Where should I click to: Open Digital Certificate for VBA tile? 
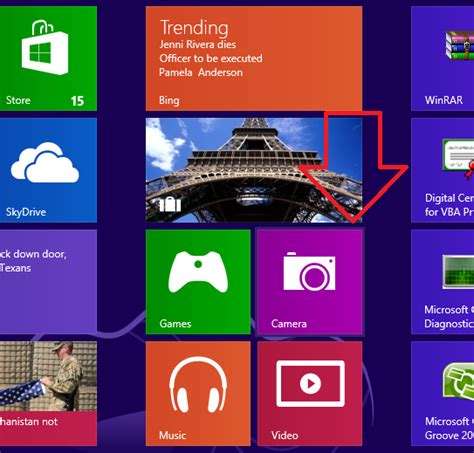click(x=443, y=170)
